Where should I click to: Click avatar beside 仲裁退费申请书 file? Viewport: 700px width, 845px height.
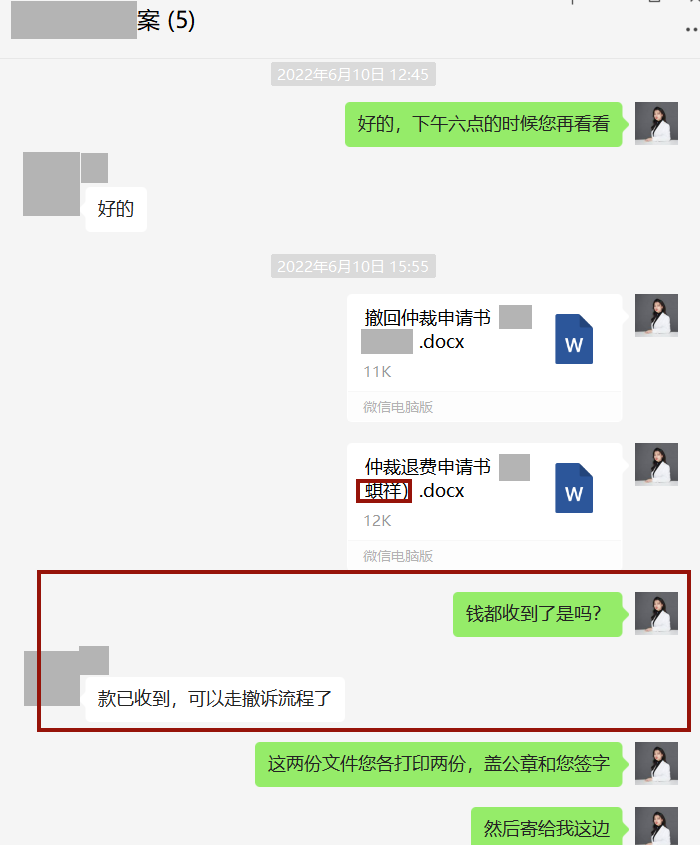point(656,465)
